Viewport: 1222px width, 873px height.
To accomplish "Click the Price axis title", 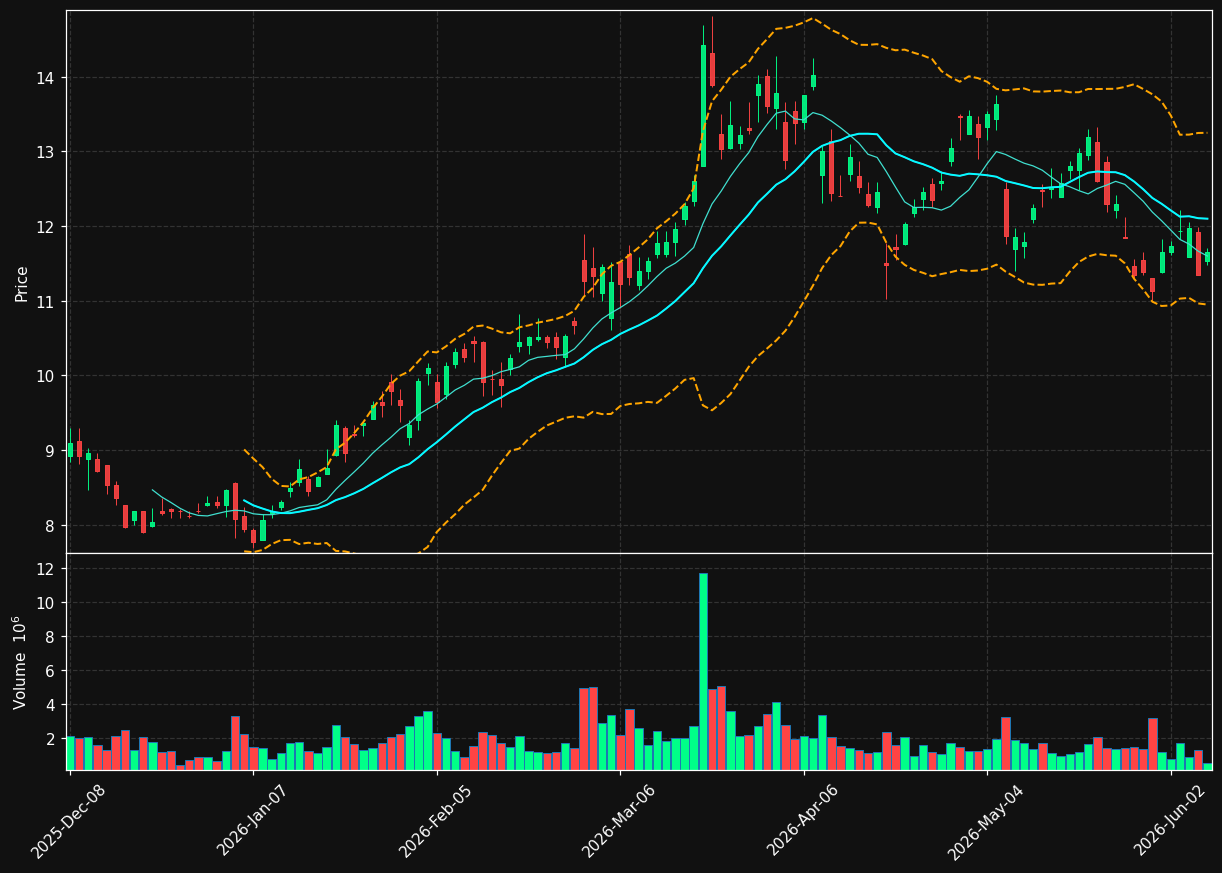I will click(x=22, y=283).
